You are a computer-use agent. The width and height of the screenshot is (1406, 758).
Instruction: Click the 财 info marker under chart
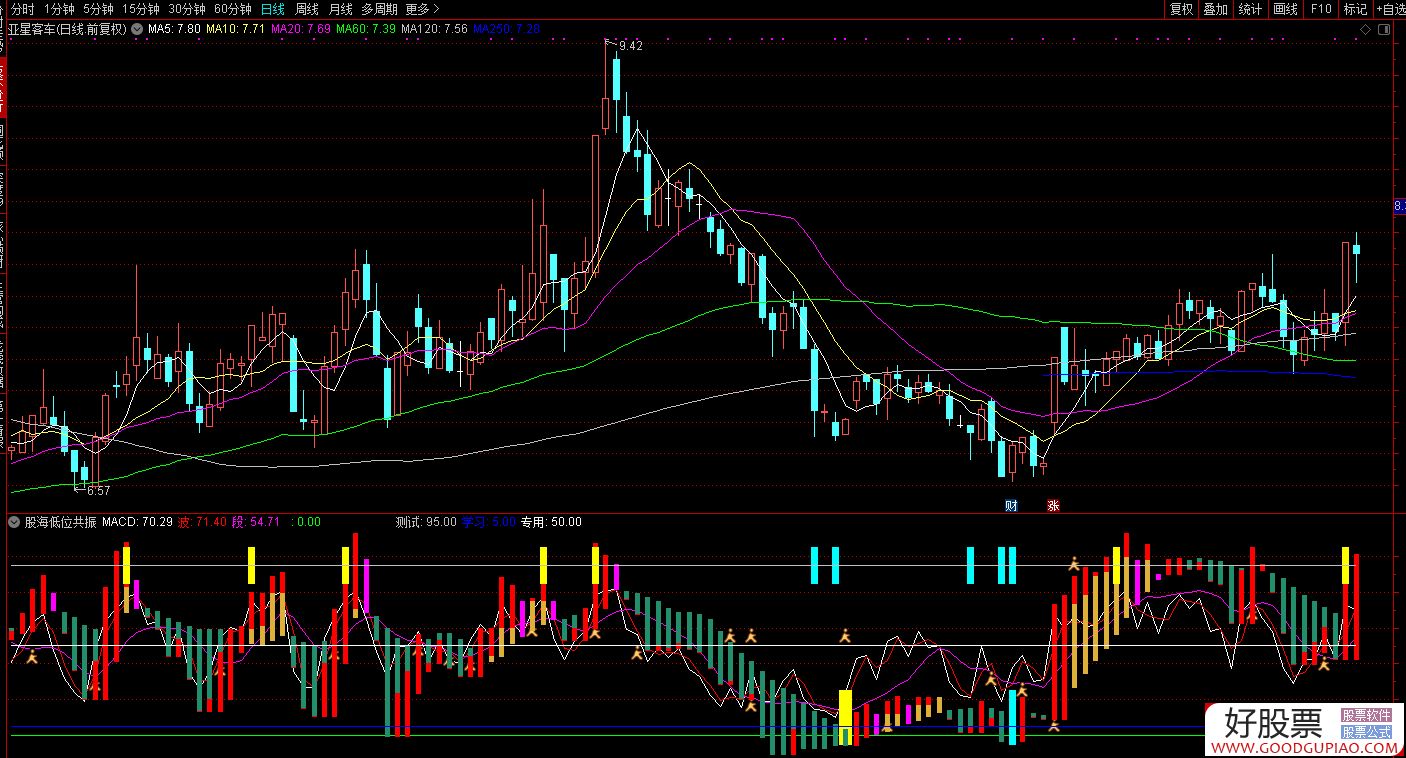(1011, 506)
